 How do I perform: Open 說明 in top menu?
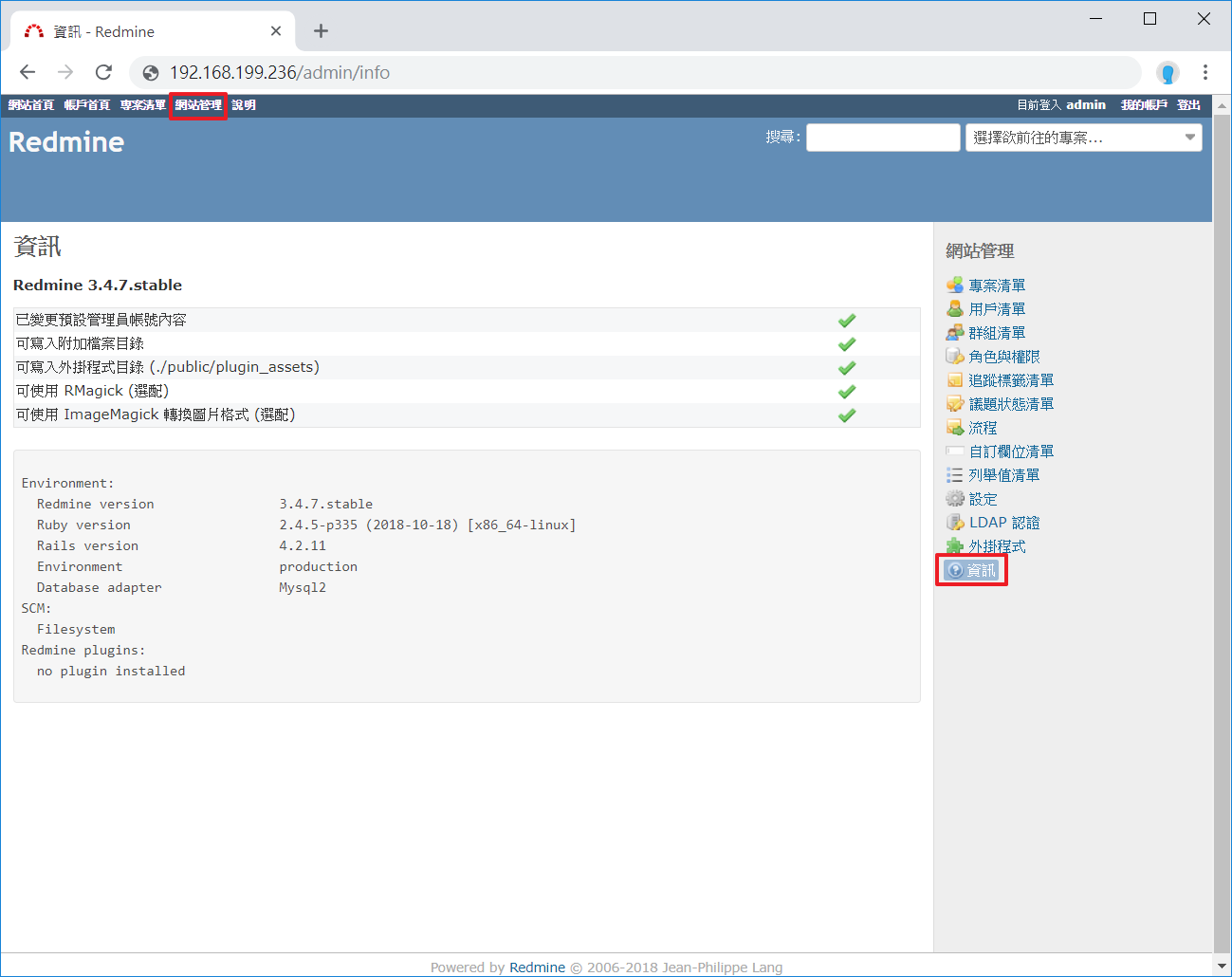pos(244,105)
